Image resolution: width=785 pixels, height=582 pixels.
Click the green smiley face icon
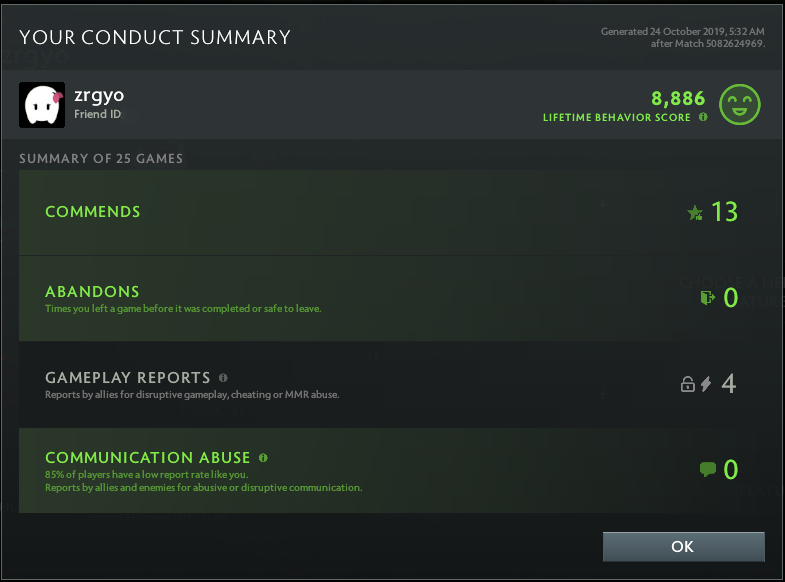pos(740,105)
